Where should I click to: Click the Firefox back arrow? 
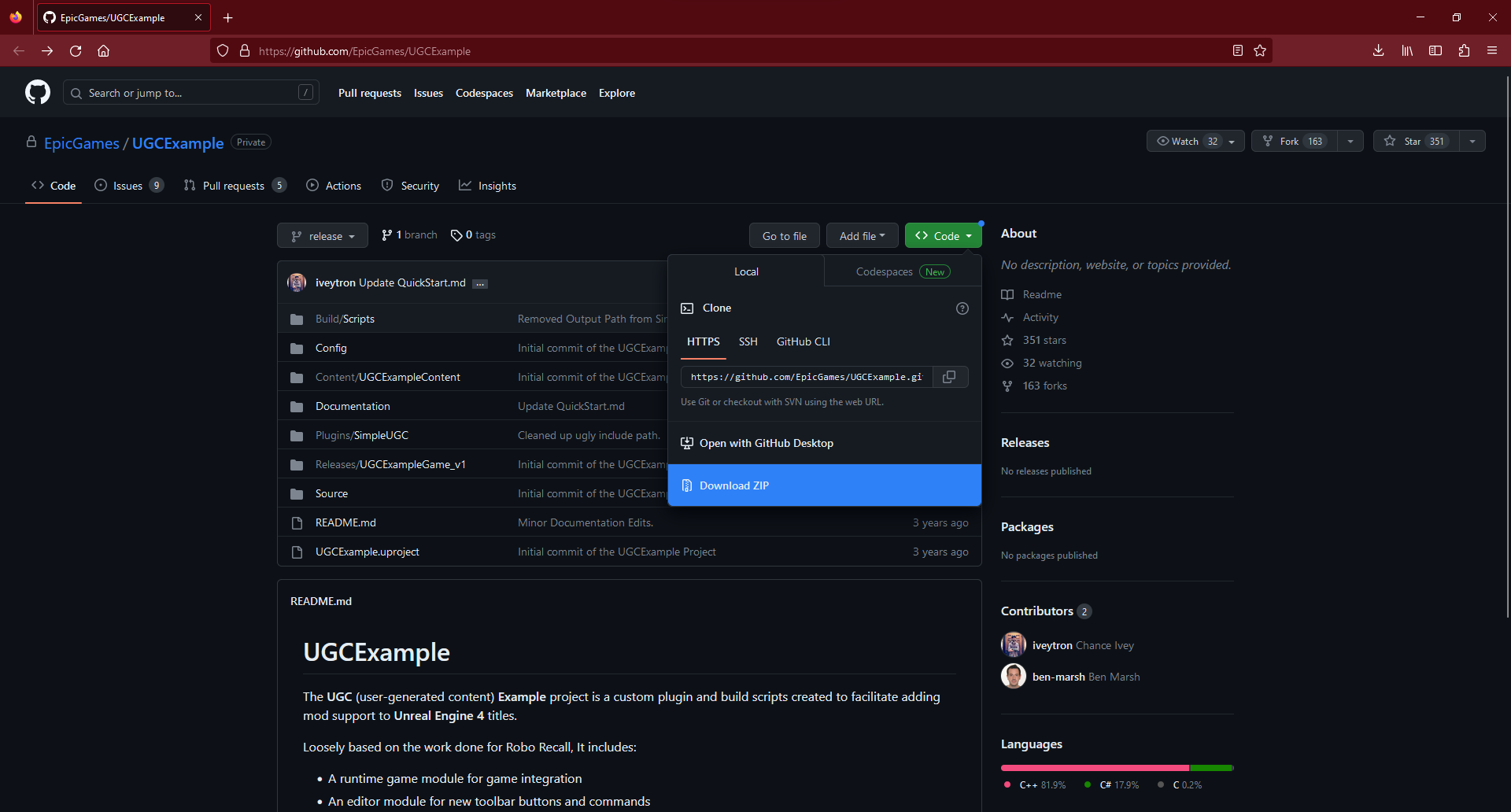[19, 50]
